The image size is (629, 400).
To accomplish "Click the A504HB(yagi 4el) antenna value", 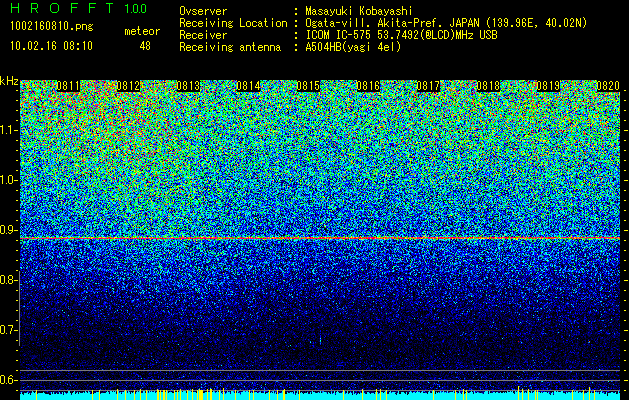I will (x=353, y=47).
